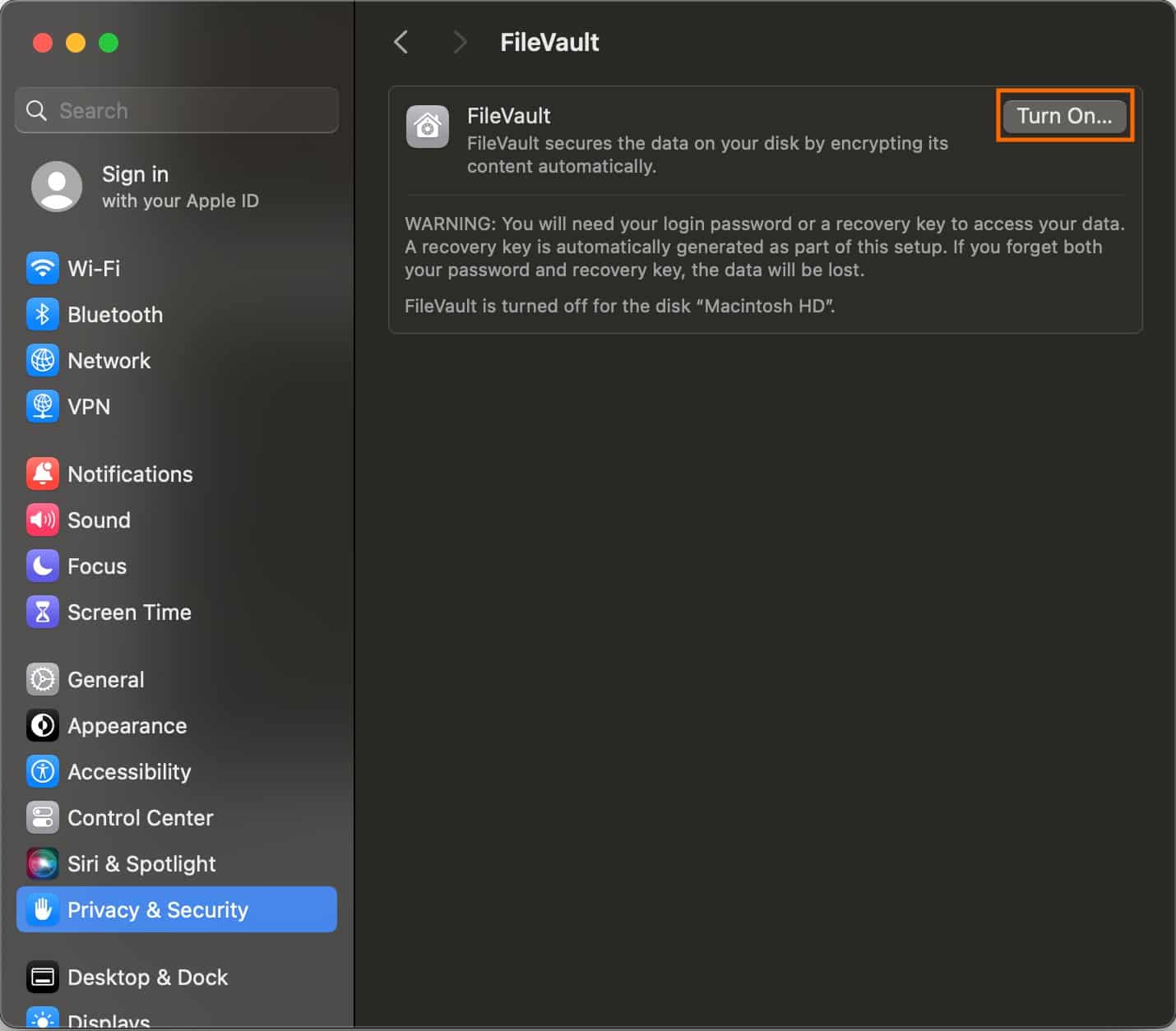Click the Screen Time hourglass icon
This screenshot has height=1031, width=1176.
tap(43, 613)
